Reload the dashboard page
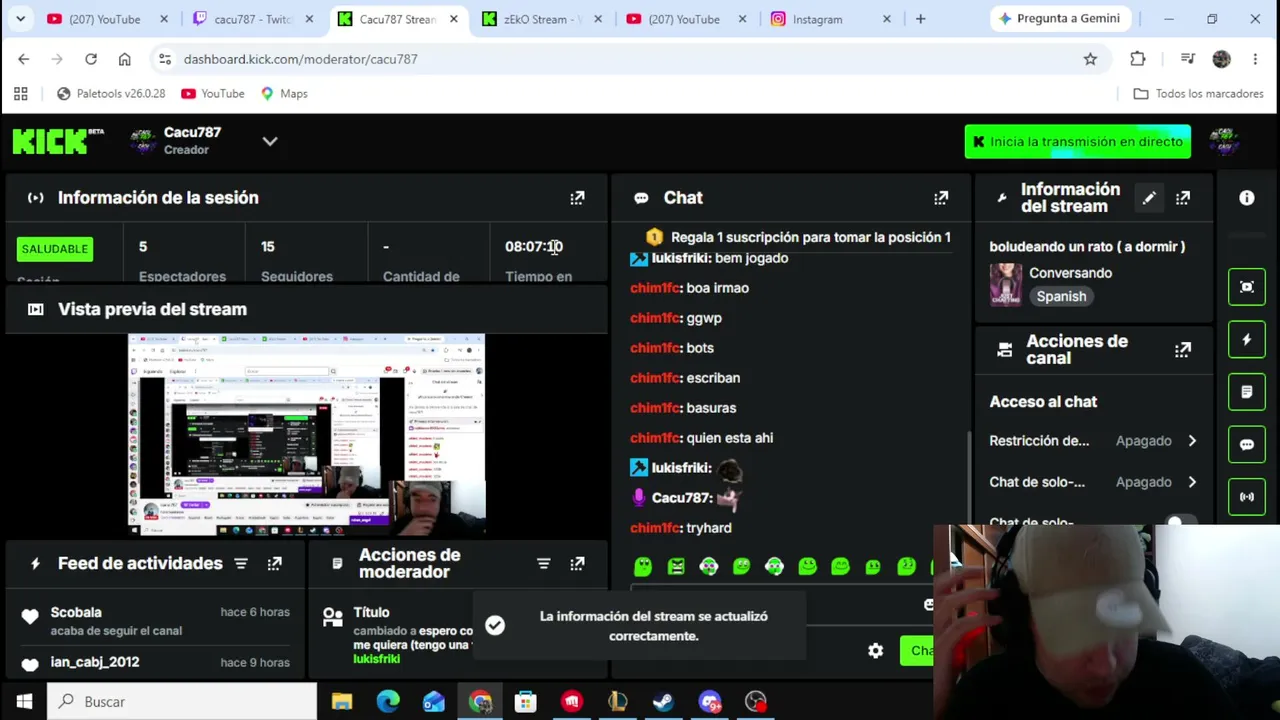1280x720 pixels. click(x=91, y=59)
